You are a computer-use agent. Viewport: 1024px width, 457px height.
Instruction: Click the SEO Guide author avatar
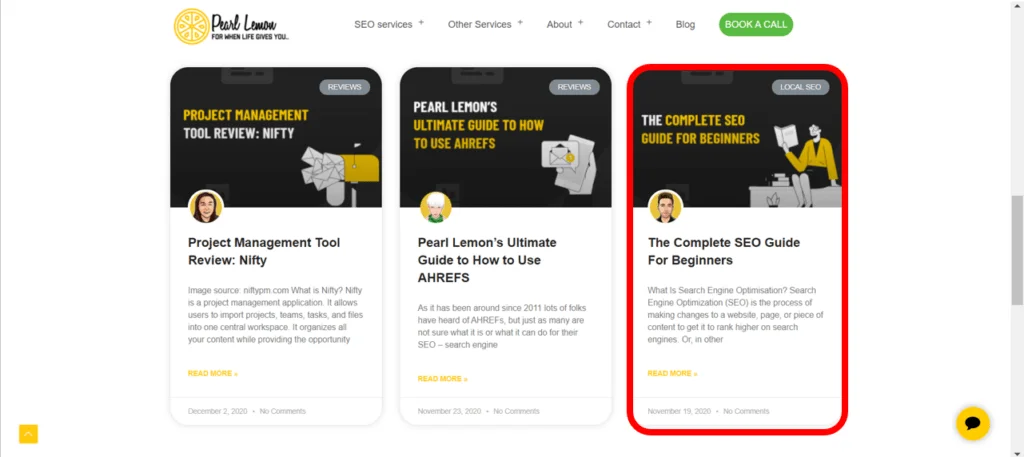665,207
